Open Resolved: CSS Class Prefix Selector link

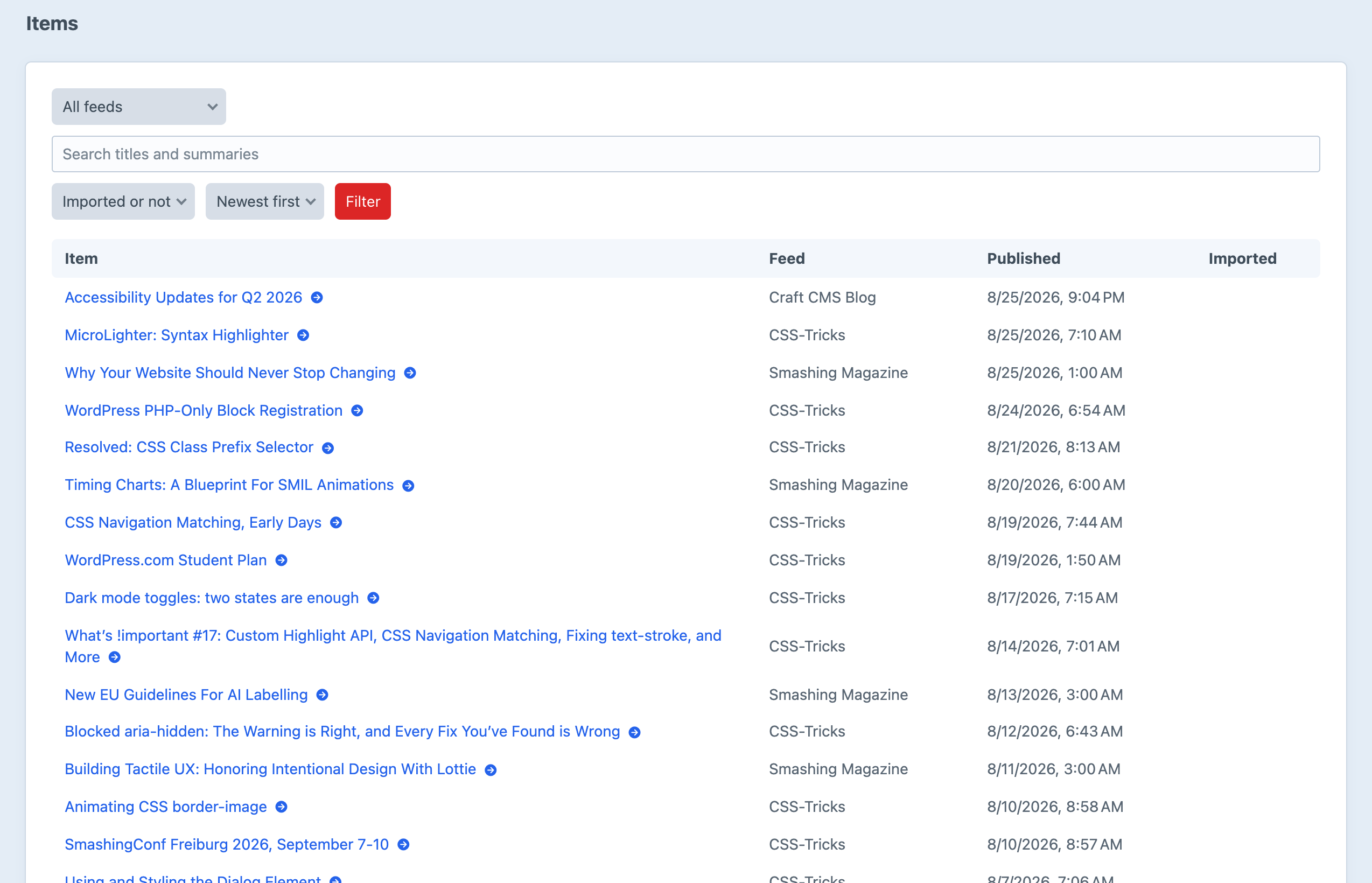pyautogui.click(x=189, y=447)
